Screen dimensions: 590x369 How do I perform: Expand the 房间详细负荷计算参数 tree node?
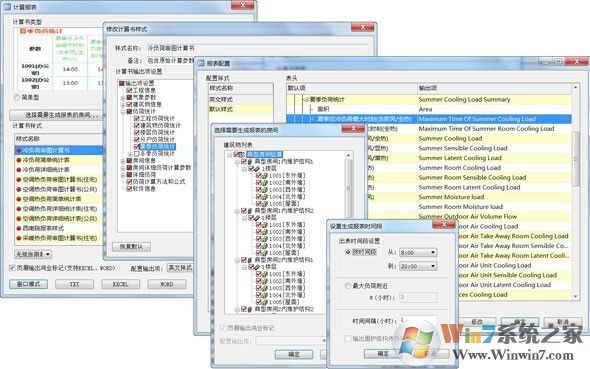(x=123, y=167)
